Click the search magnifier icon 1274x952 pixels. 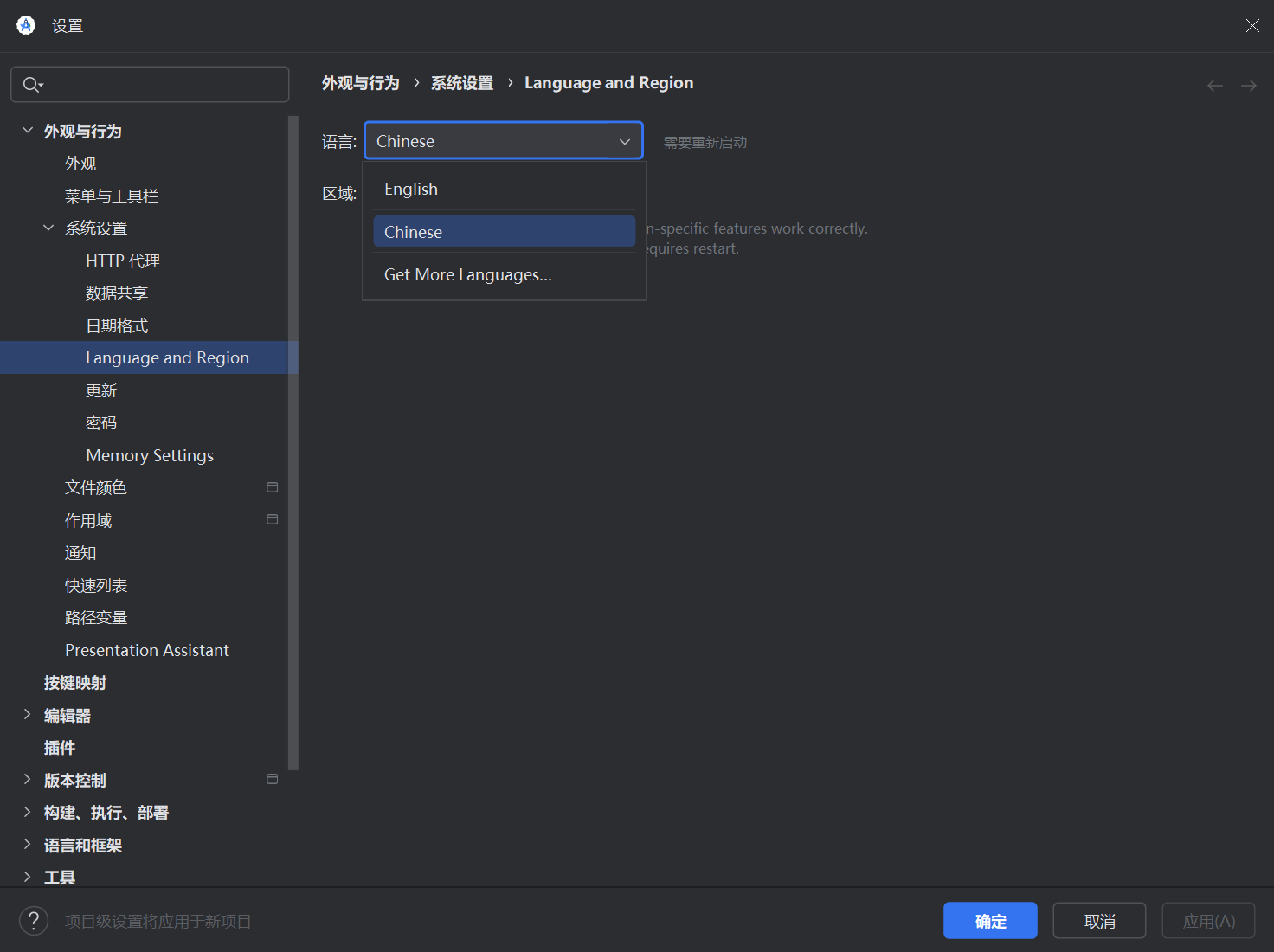coord(31,85)
